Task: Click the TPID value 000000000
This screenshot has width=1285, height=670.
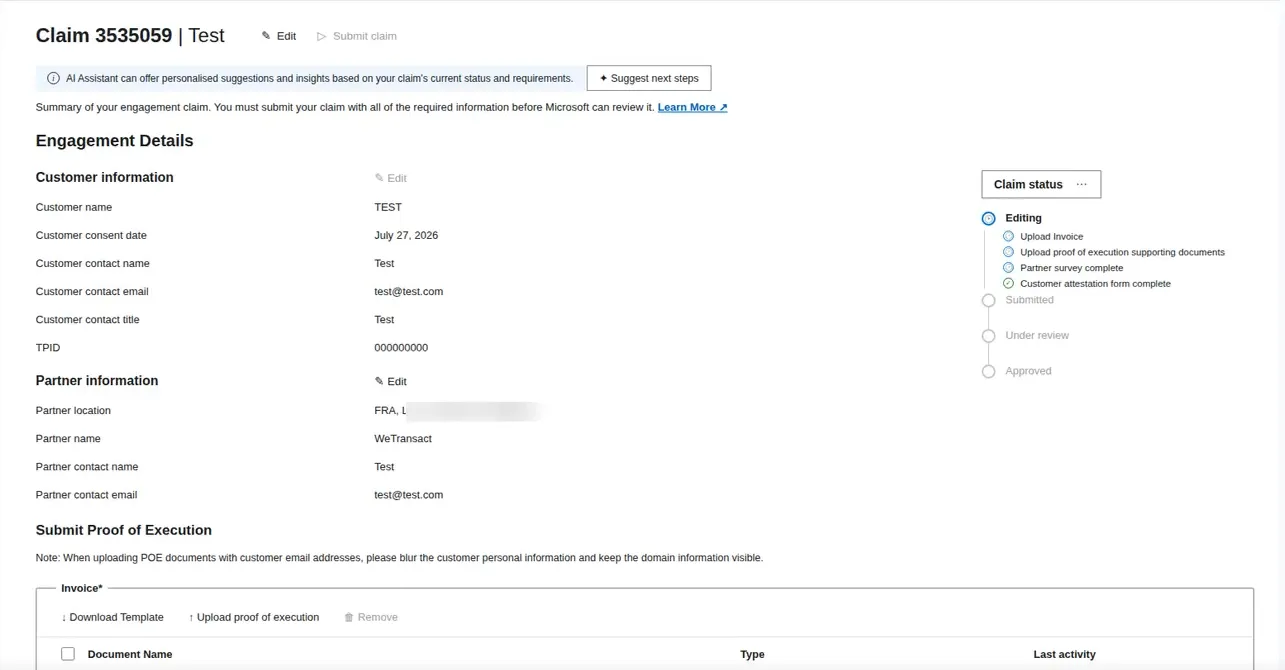Action: pyautogui.click(x=401, y=348)
